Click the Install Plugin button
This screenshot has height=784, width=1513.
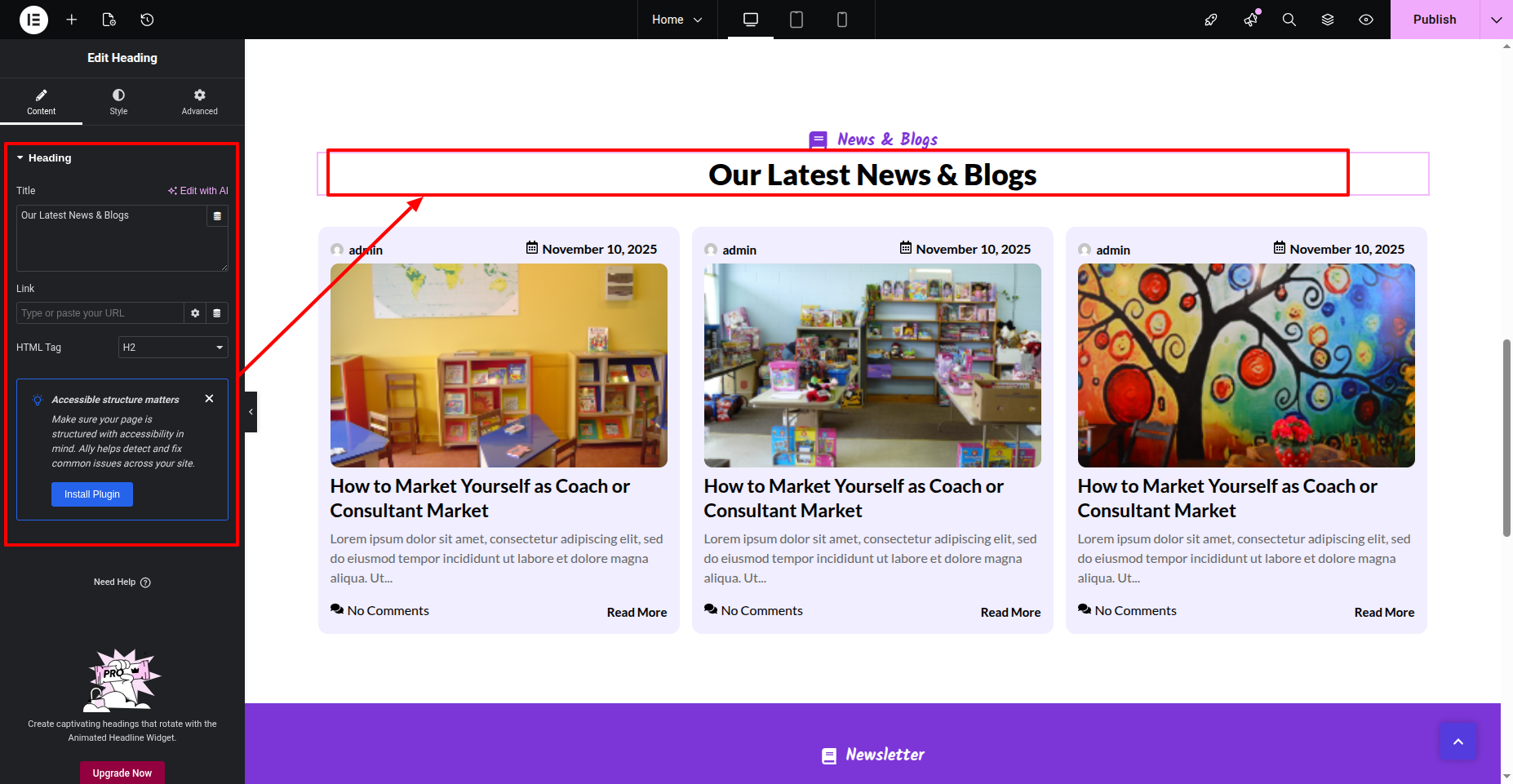[x=92, y=494]
